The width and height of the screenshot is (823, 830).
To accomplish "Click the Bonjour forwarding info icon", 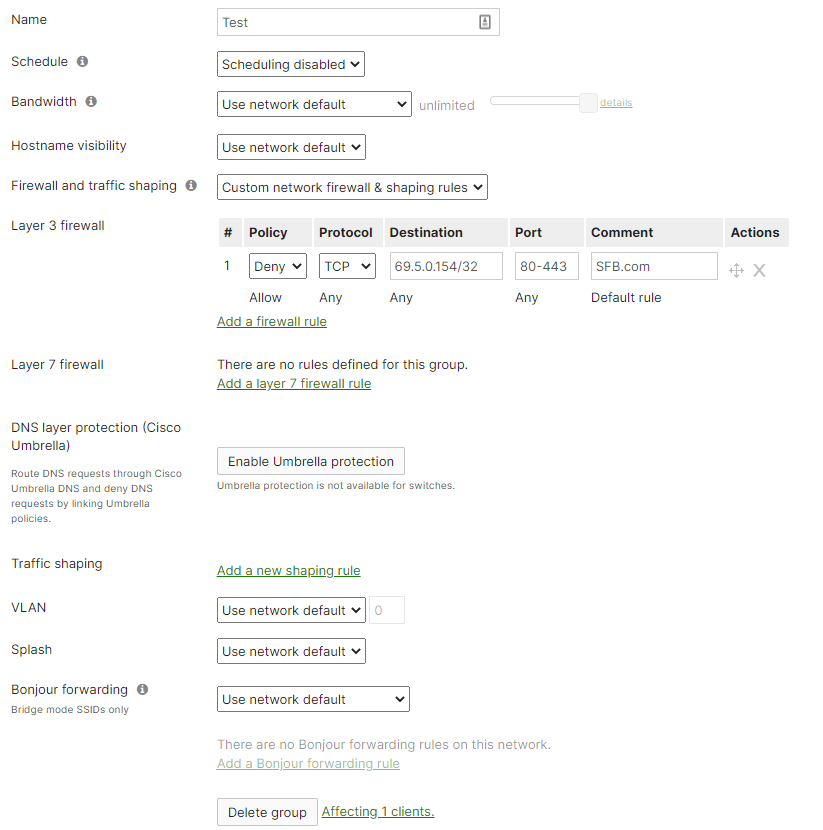I will pyautogui.click(x=142, y=690).
